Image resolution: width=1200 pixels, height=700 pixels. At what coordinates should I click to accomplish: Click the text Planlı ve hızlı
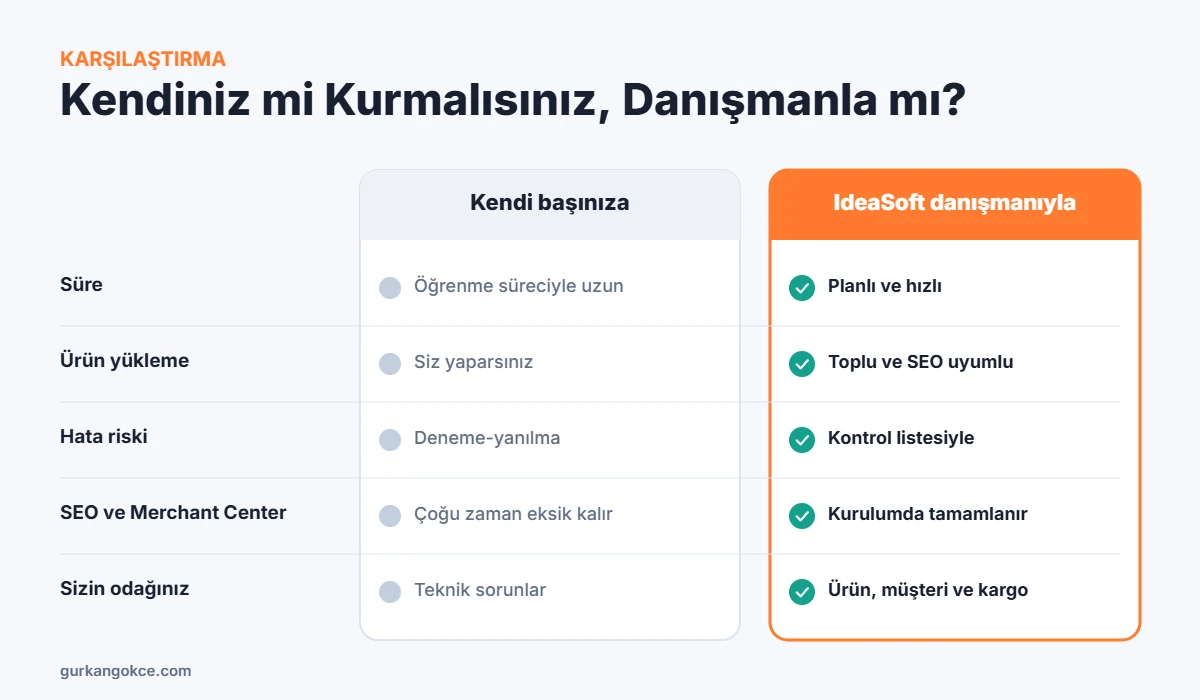tap(885, 287)
